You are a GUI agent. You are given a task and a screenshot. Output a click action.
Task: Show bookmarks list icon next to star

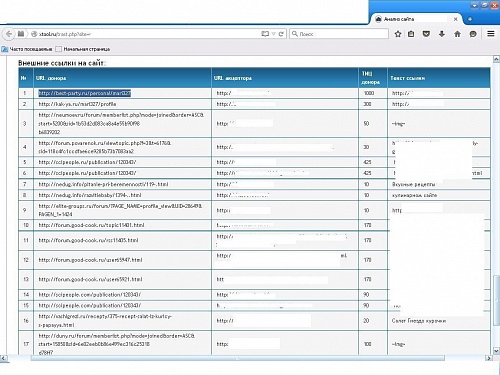[411, 34]
